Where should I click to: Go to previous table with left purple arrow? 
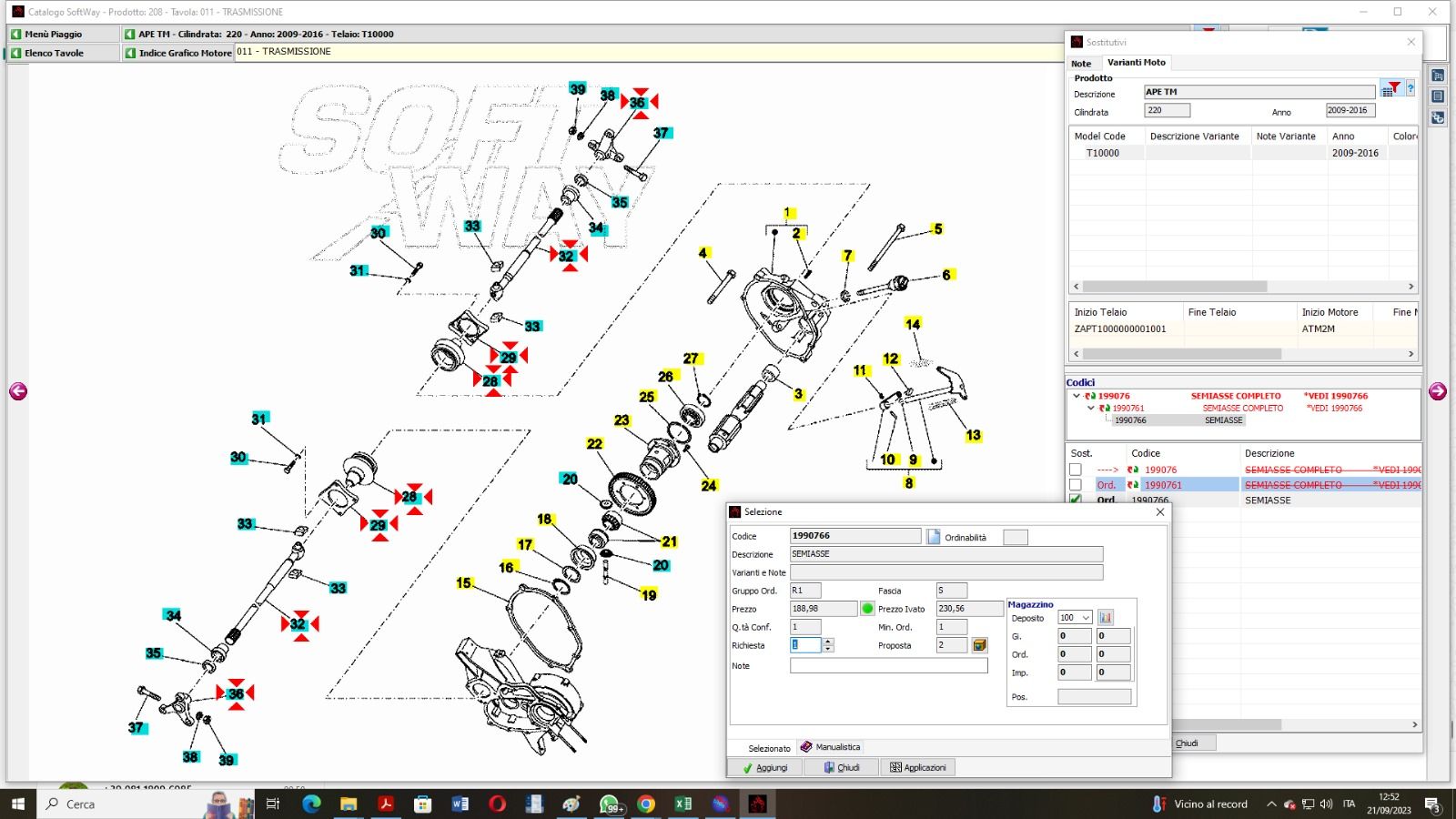[18, 391]
